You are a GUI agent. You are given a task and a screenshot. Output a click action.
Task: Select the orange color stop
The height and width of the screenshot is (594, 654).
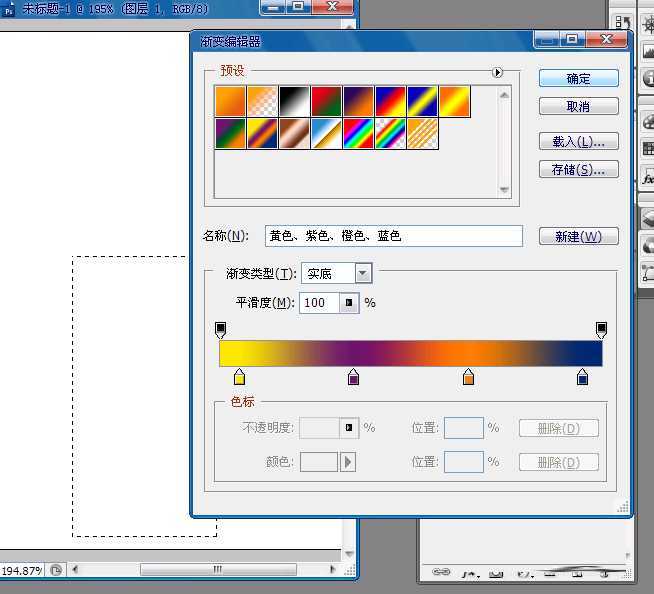tap(468, 377)
